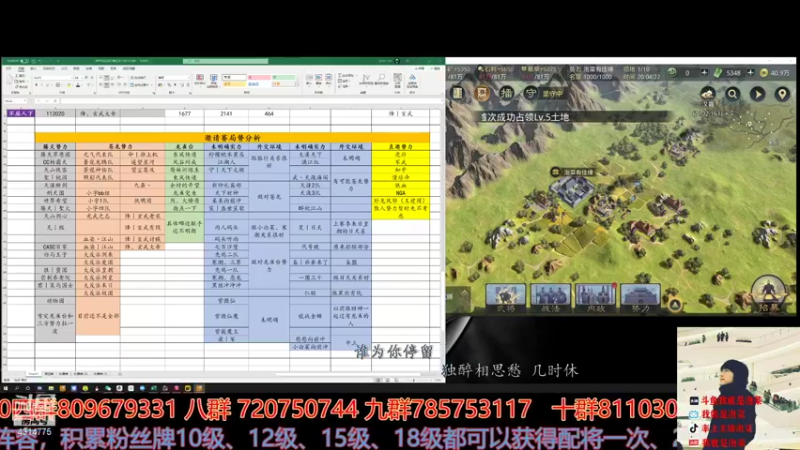Click the Windows taskbar search icon

(17, 388)
